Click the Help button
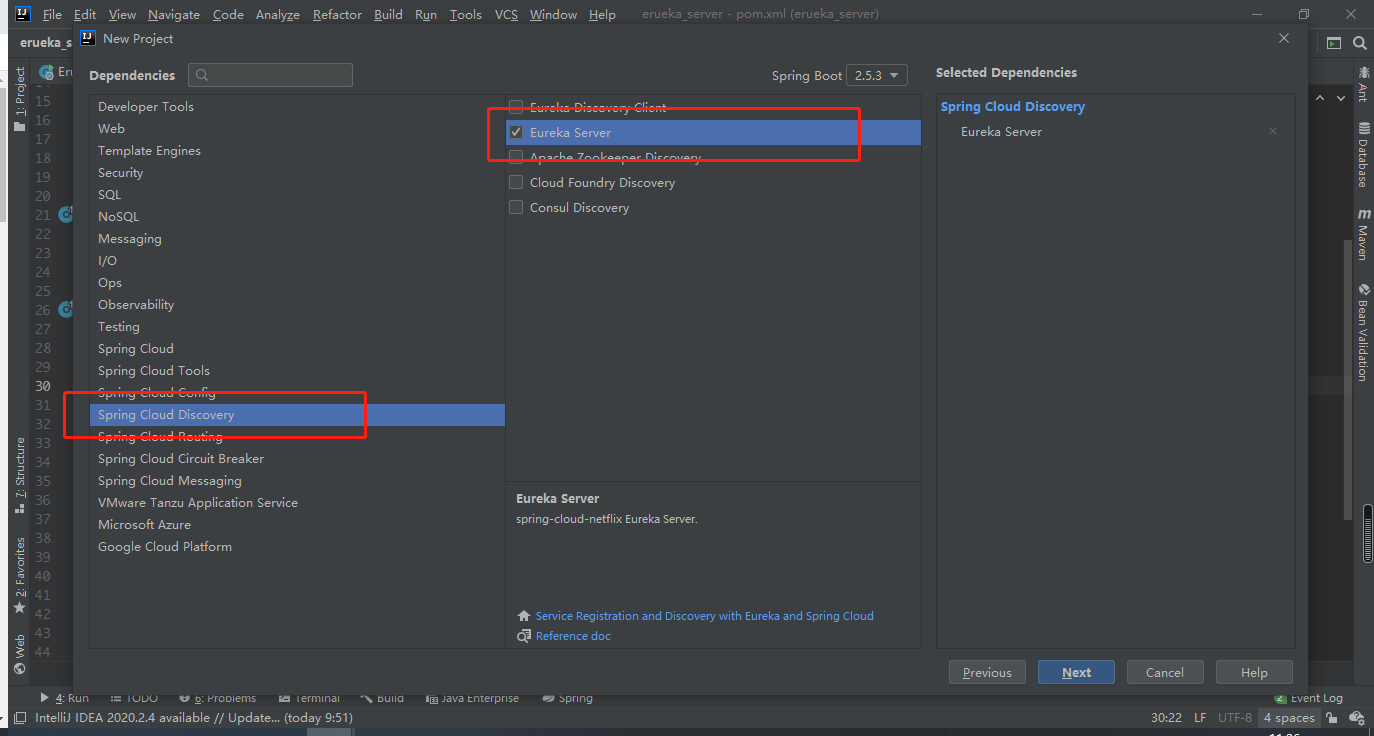Image resolution: width=1374 pixels, height=736 pixels. (1254, 672)
